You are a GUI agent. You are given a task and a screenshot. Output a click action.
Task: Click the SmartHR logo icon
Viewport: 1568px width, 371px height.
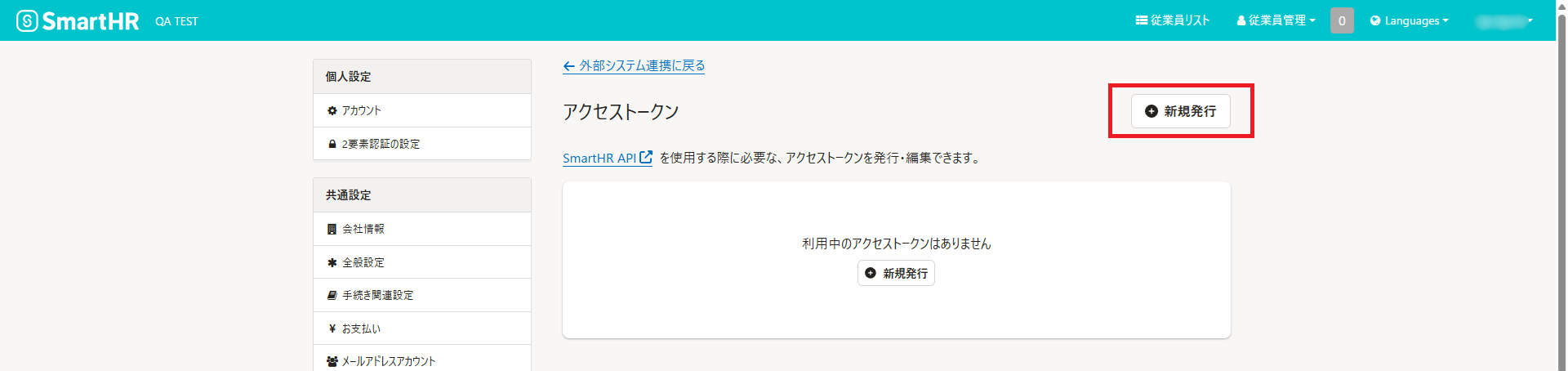[27, 20]
